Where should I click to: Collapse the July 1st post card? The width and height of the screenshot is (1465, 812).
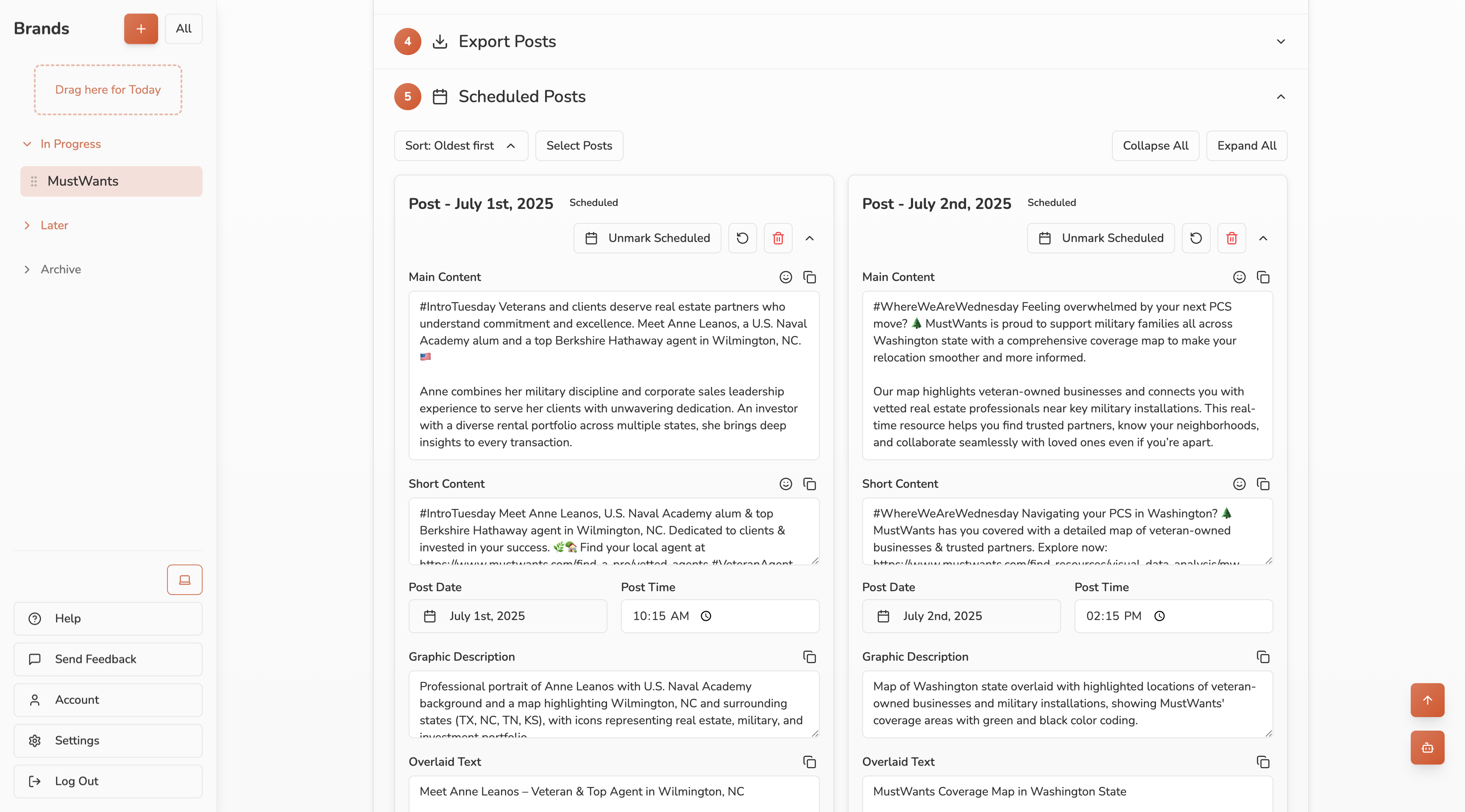809,238
